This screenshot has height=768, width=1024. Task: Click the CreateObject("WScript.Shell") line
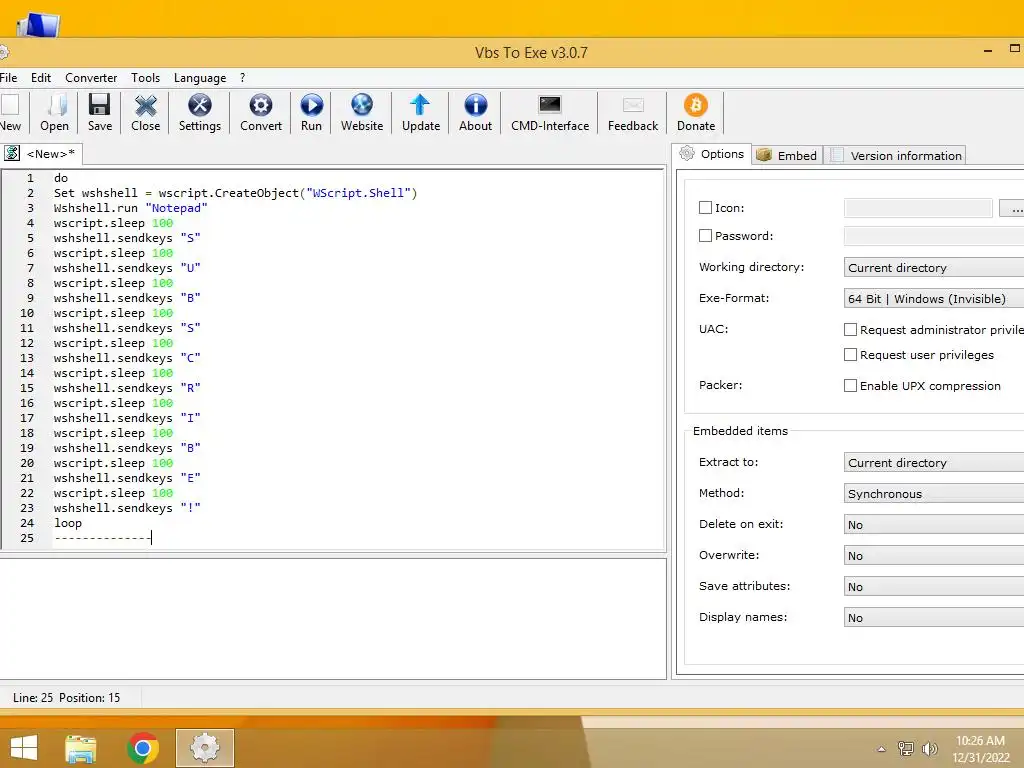click(235, 193)
